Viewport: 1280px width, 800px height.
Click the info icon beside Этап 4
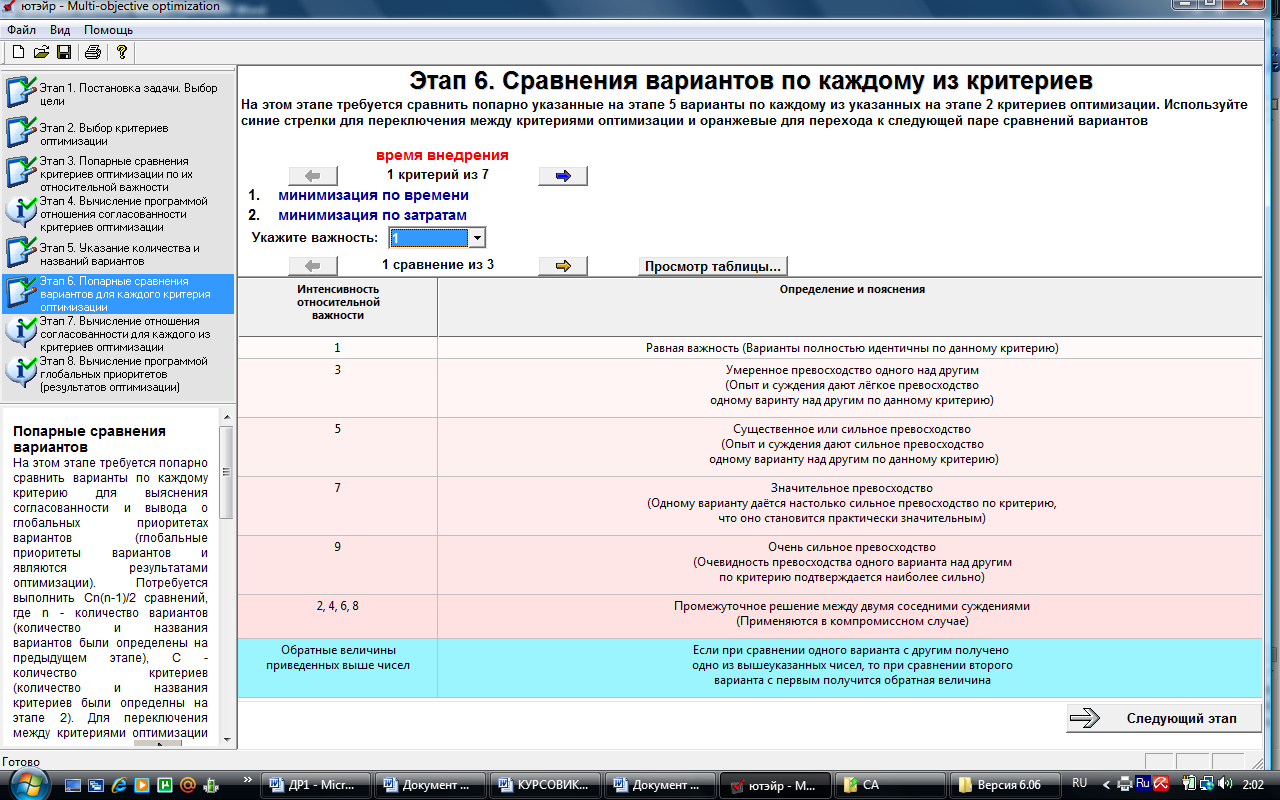click(21, 211)
